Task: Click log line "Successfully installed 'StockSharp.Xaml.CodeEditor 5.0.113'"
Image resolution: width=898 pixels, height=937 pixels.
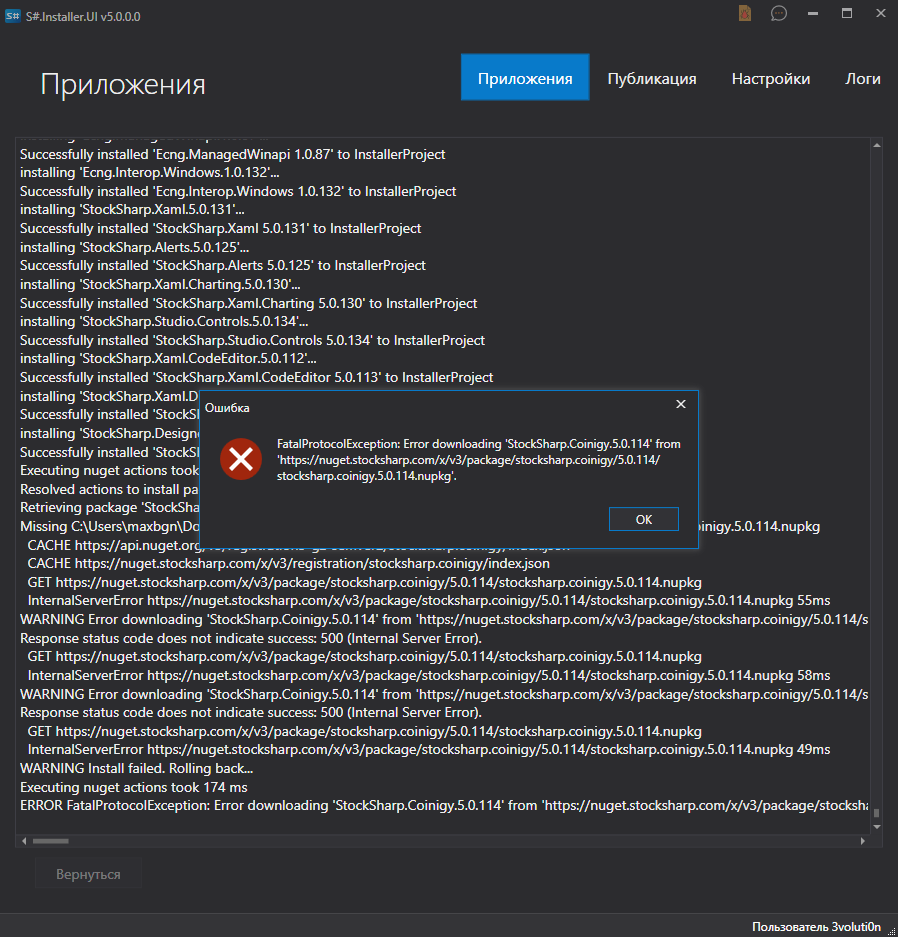Action: point(256,377)
